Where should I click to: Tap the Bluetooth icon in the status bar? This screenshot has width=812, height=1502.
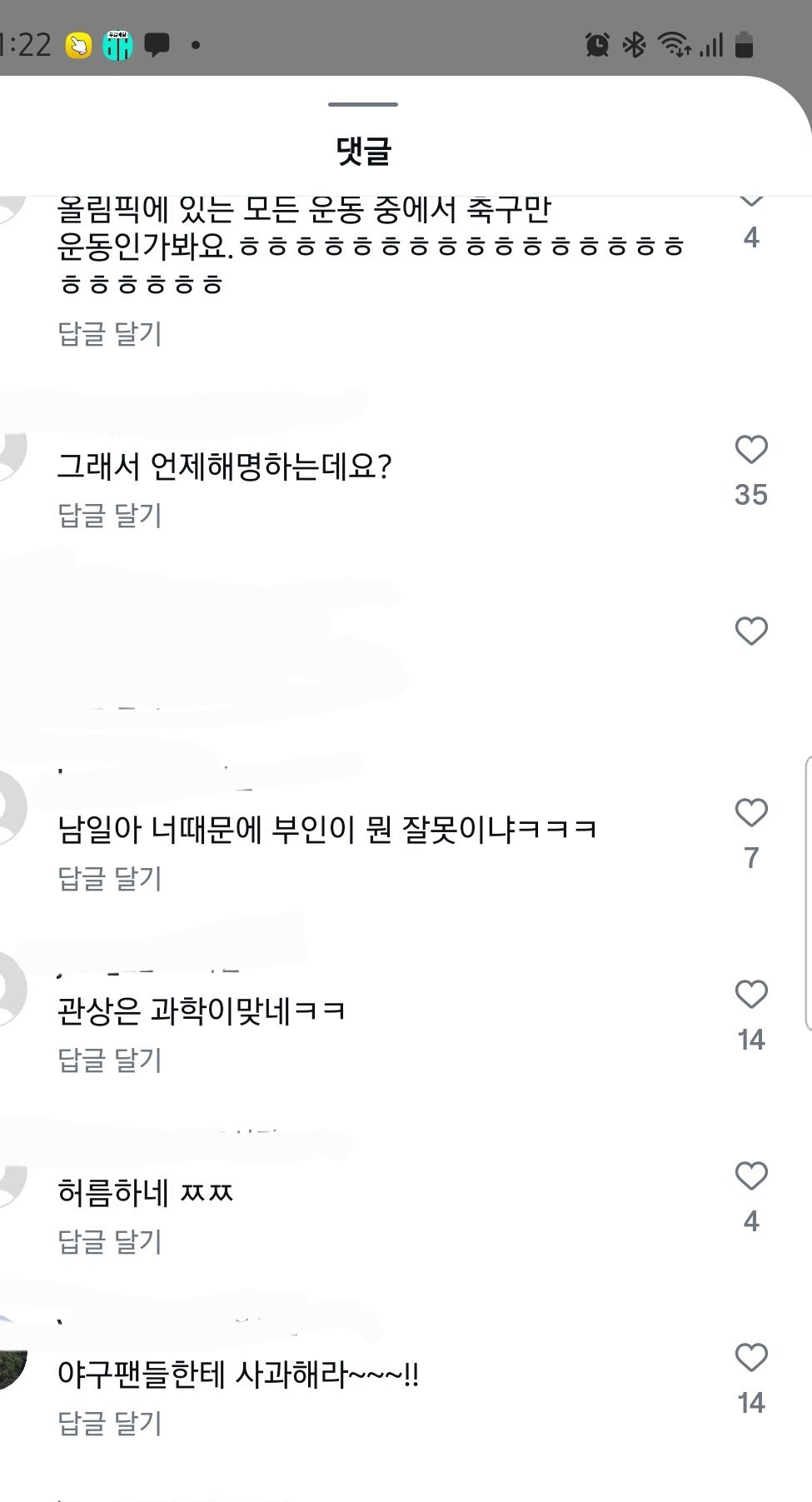pos(635,46)
